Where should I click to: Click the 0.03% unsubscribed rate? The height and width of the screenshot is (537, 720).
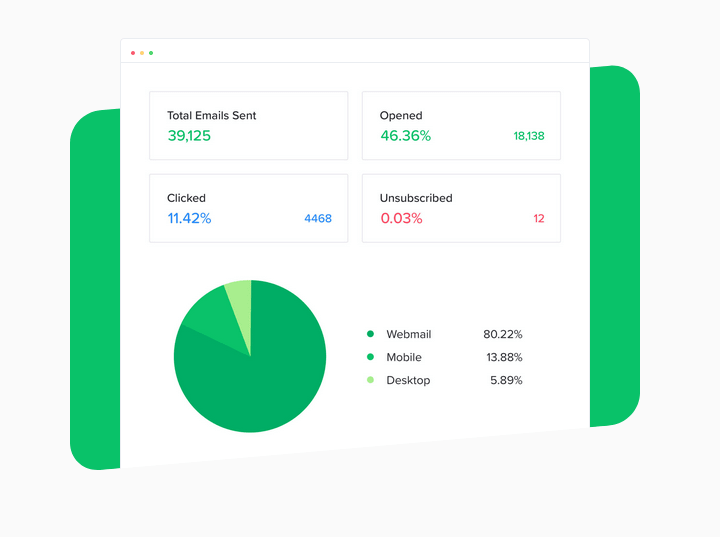coord(401,218)
